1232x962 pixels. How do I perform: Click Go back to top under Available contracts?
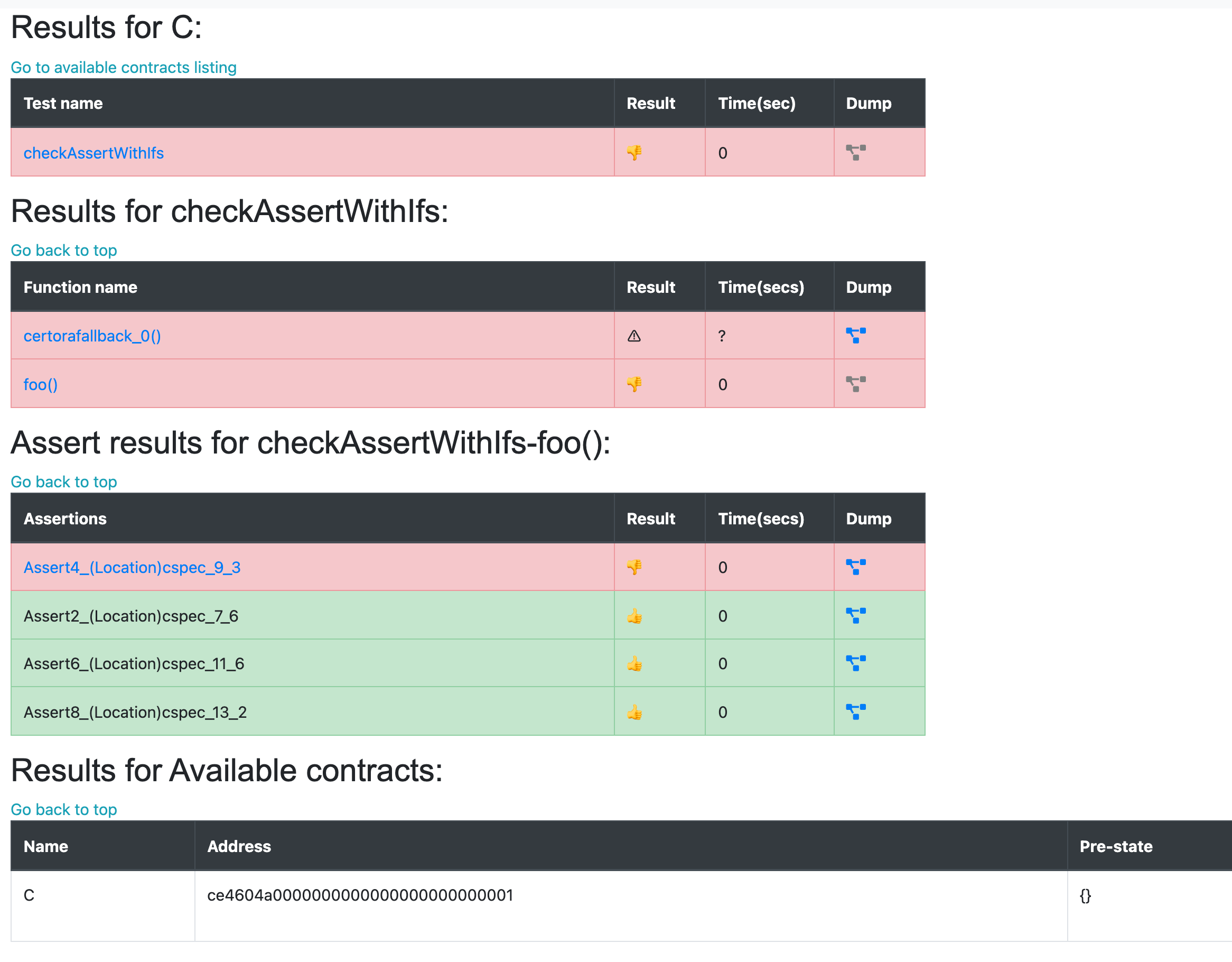[x=64, y=809]
